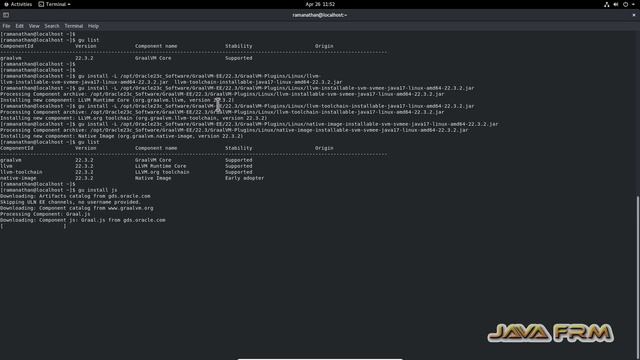Click the network status icon in top bar

pyautogui.click(x=607, y=4)
